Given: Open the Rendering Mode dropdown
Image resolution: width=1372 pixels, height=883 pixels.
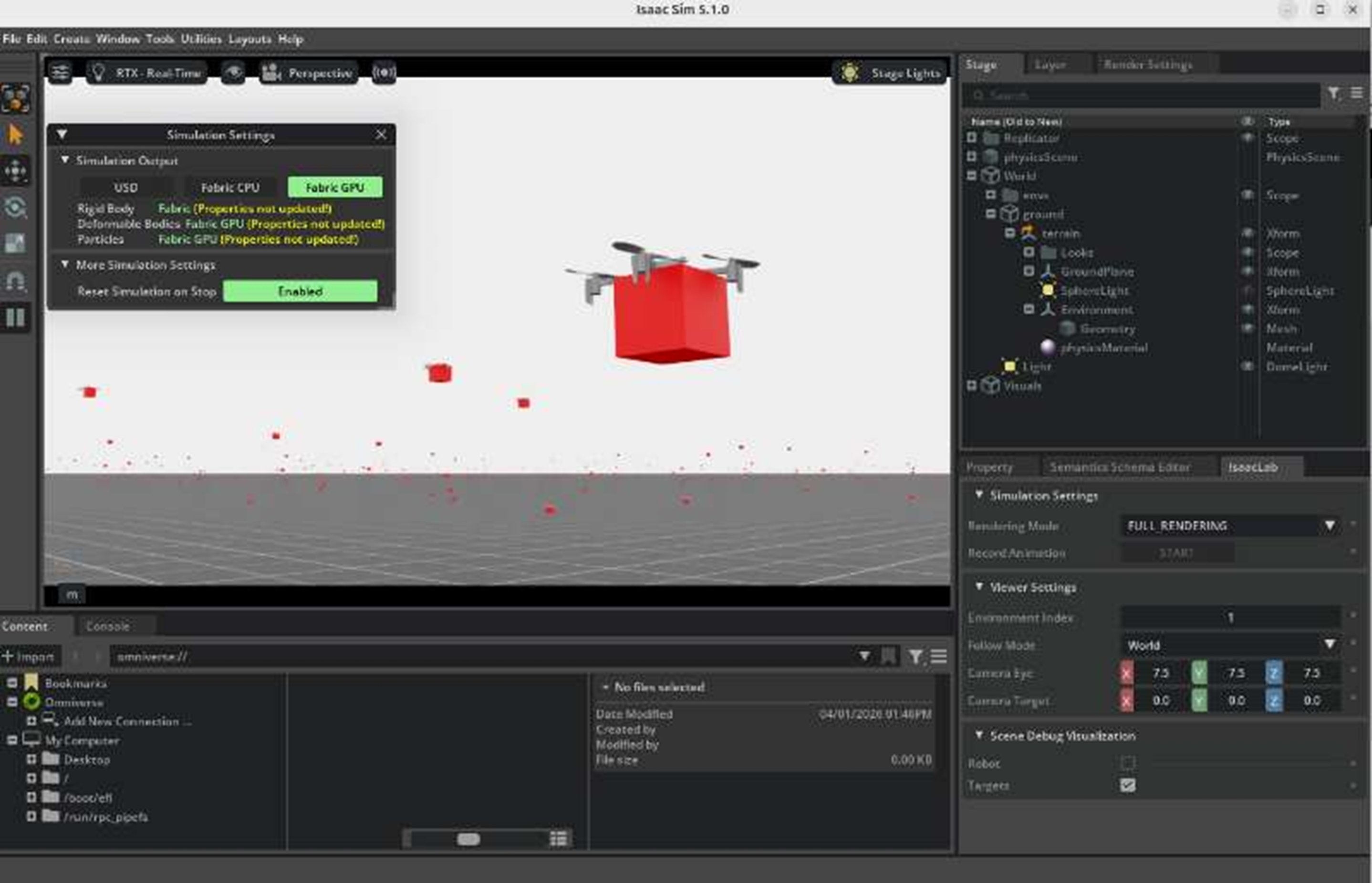Looking at the screenshot, I should click(x=1230, y=526).
